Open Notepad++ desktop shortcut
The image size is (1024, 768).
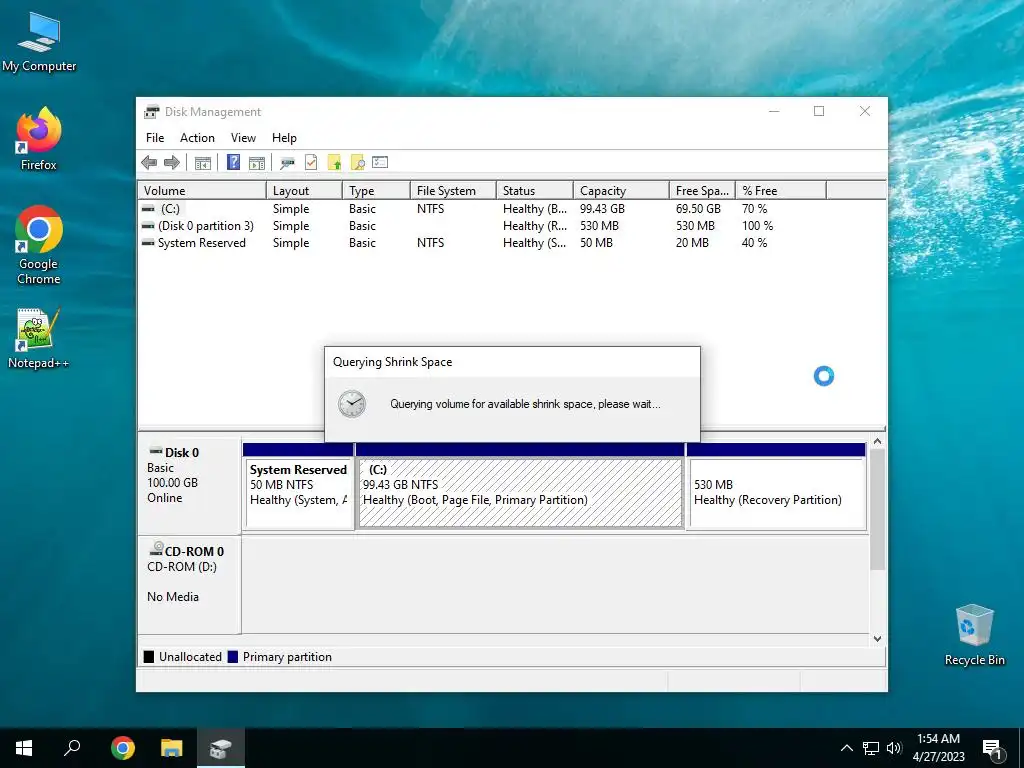(x=39, y=338)
